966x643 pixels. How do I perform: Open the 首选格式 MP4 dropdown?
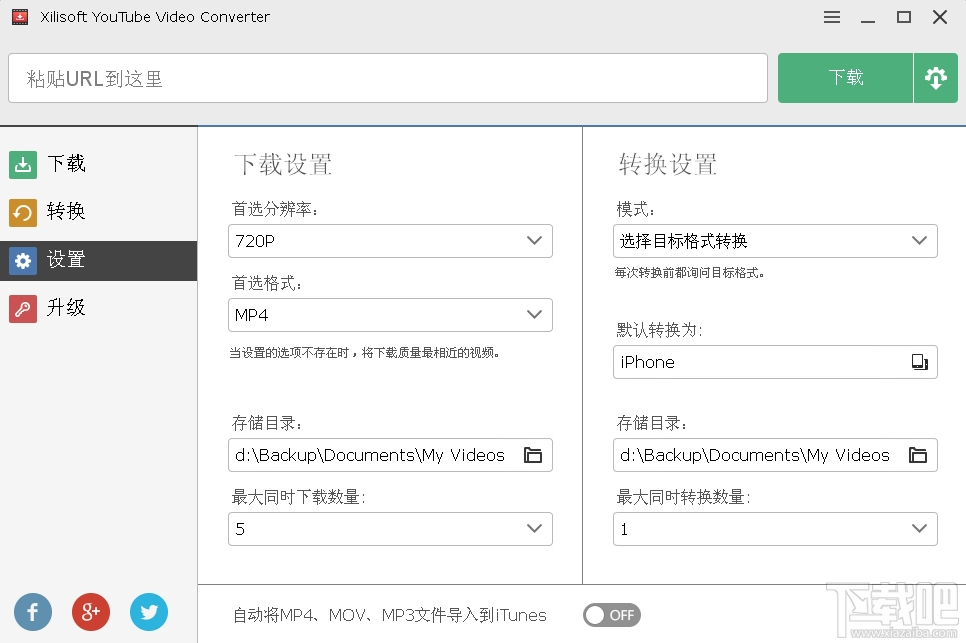click(390, 315)
